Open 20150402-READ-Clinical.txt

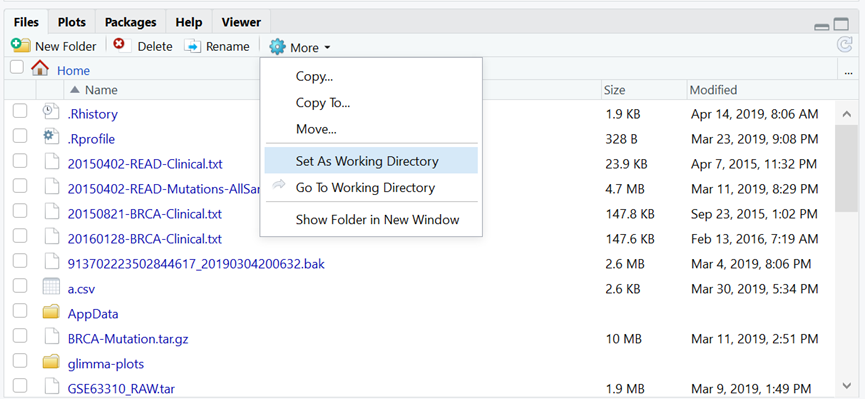145,164
